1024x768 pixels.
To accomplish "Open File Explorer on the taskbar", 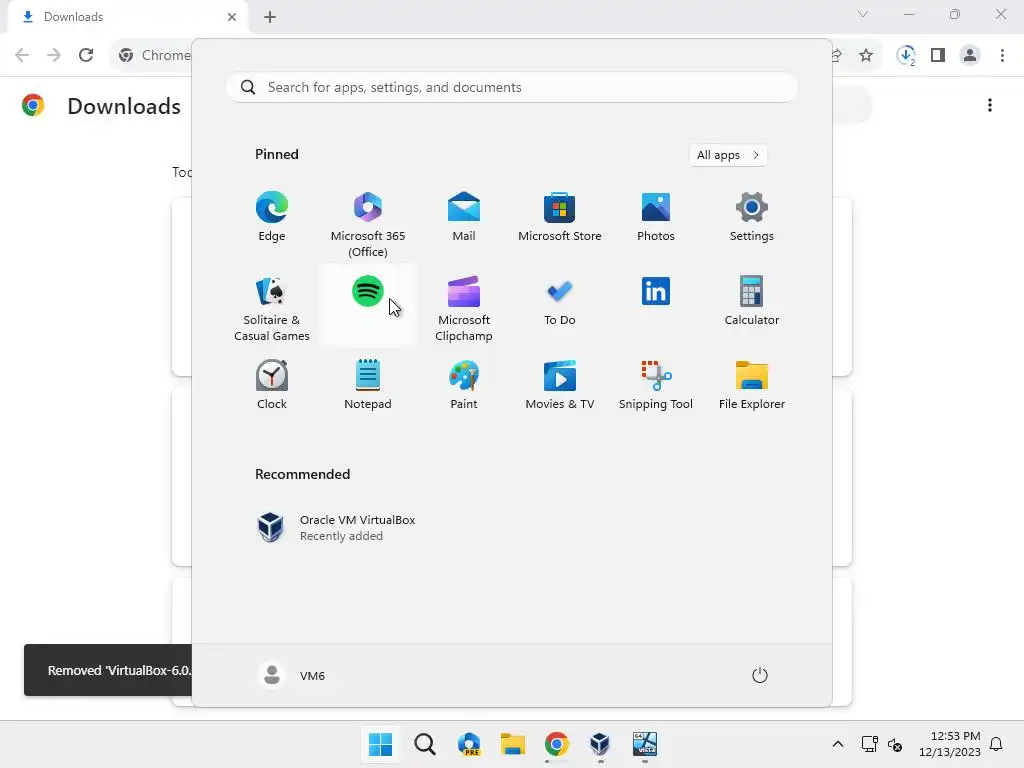I will click(x=513, y=744).
